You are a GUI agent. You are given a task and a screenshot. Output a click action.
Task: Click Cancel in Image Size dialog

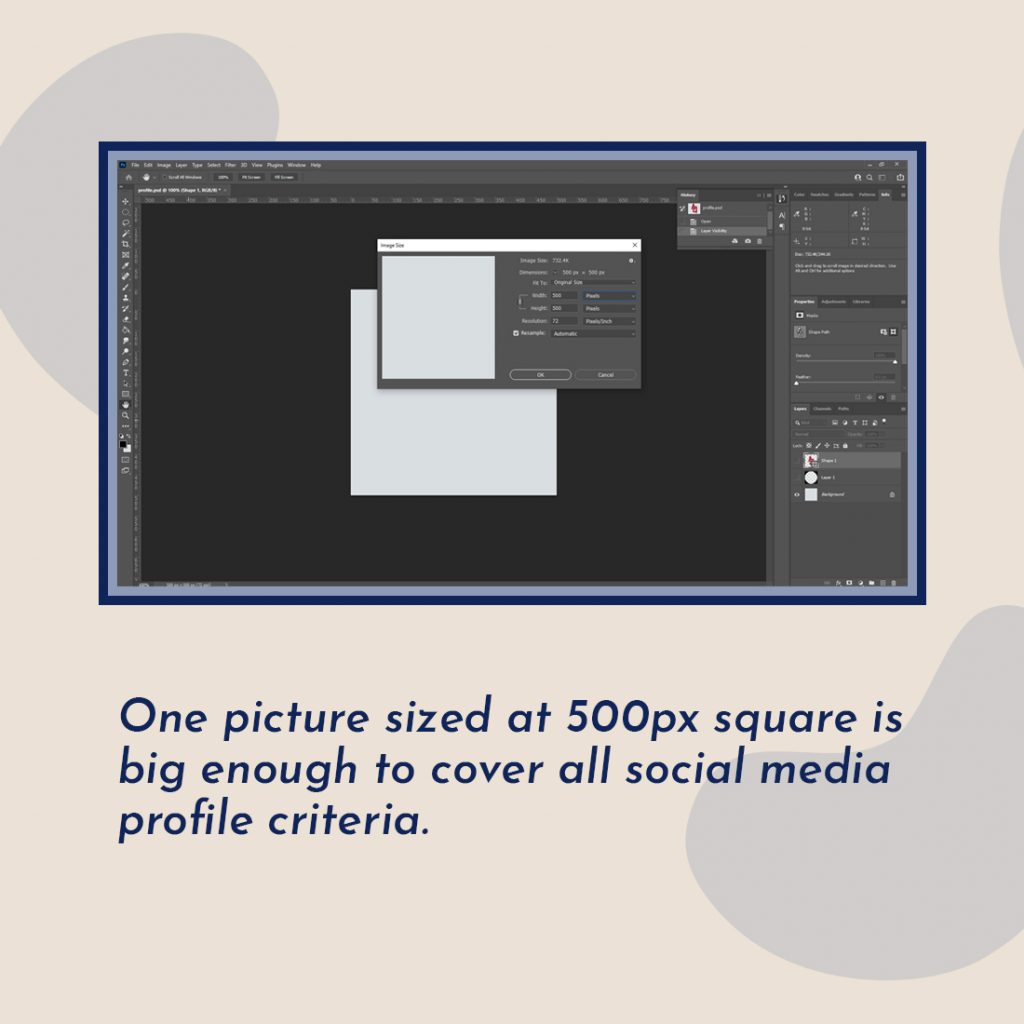pos(605,375)
